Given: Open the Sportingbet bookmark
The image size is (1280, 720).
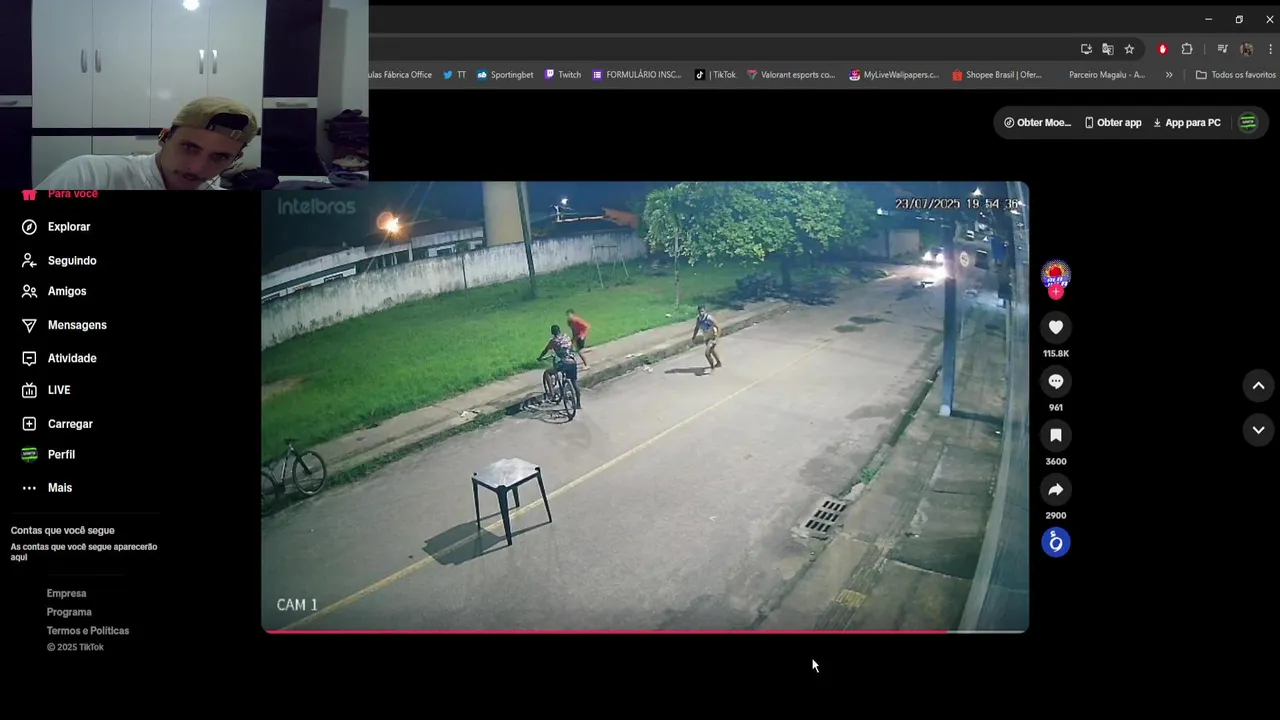Looking at the screenshot, I should (505, 75).
